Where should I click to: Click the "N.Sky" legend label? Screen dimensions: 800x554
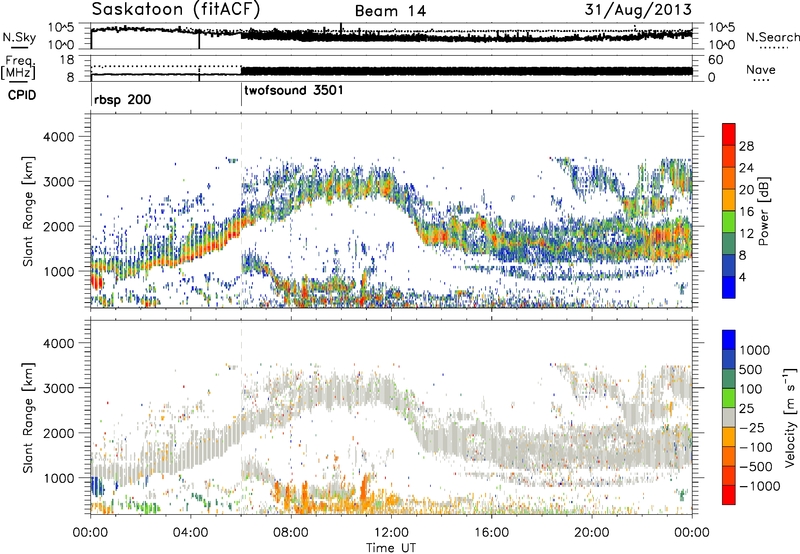click(19, 37)
